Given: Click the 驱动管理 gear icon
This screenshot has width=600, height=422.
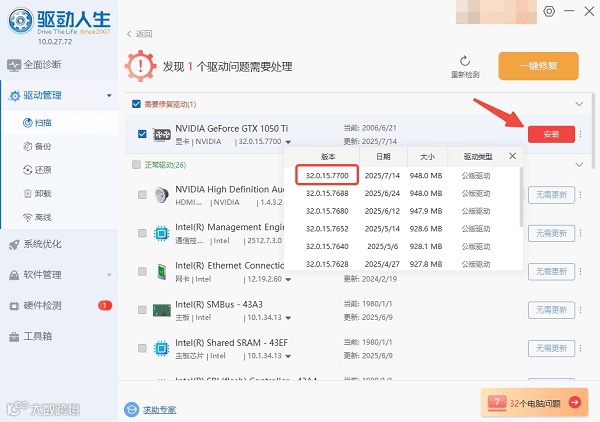Looking at the screenshot, I should pyautogui.click(x=14, y=96).
